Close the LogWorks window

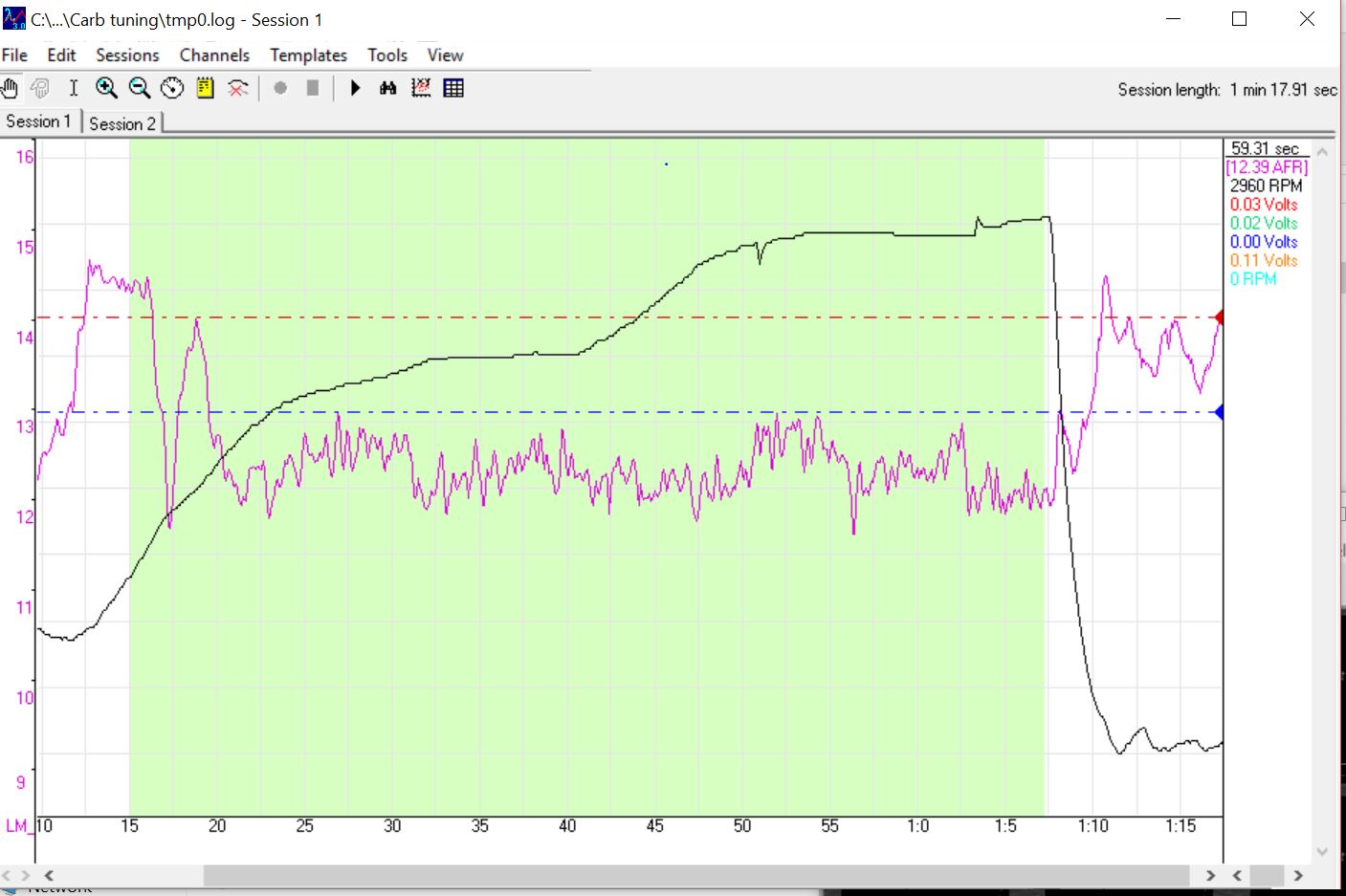[1307, 19]
